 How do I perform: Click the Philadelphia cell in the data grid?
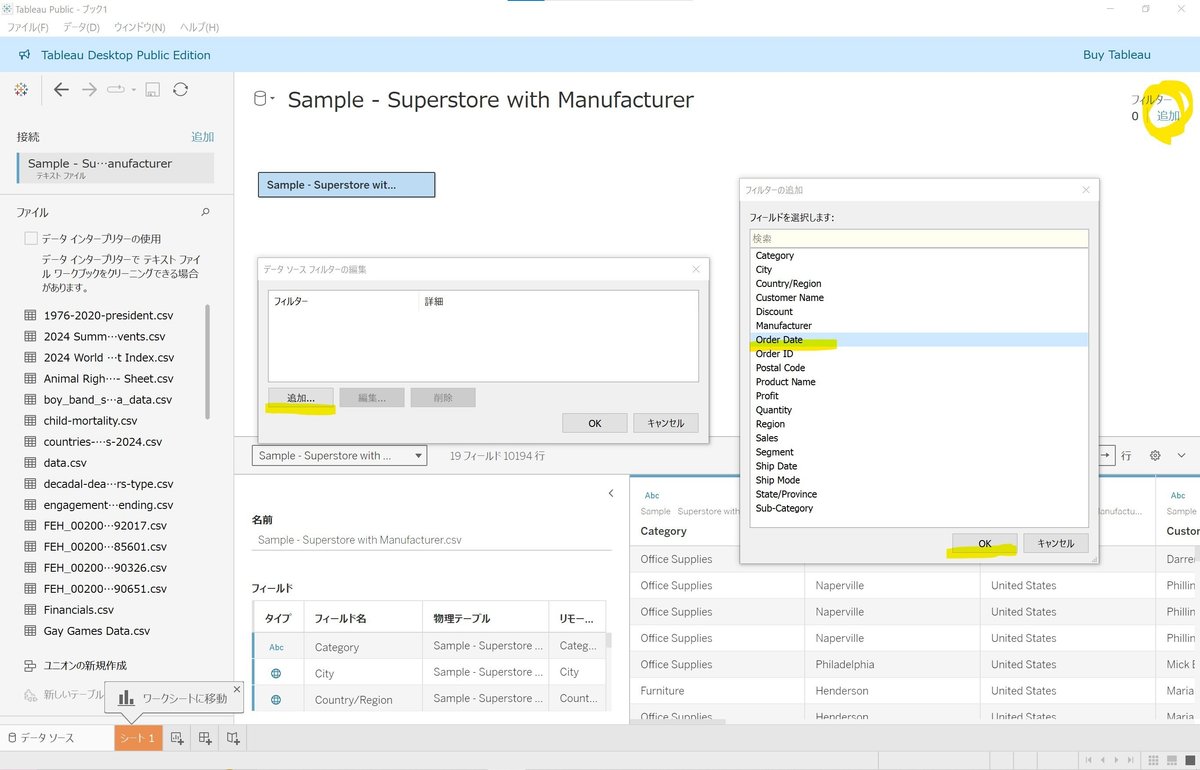pos(845,664)
